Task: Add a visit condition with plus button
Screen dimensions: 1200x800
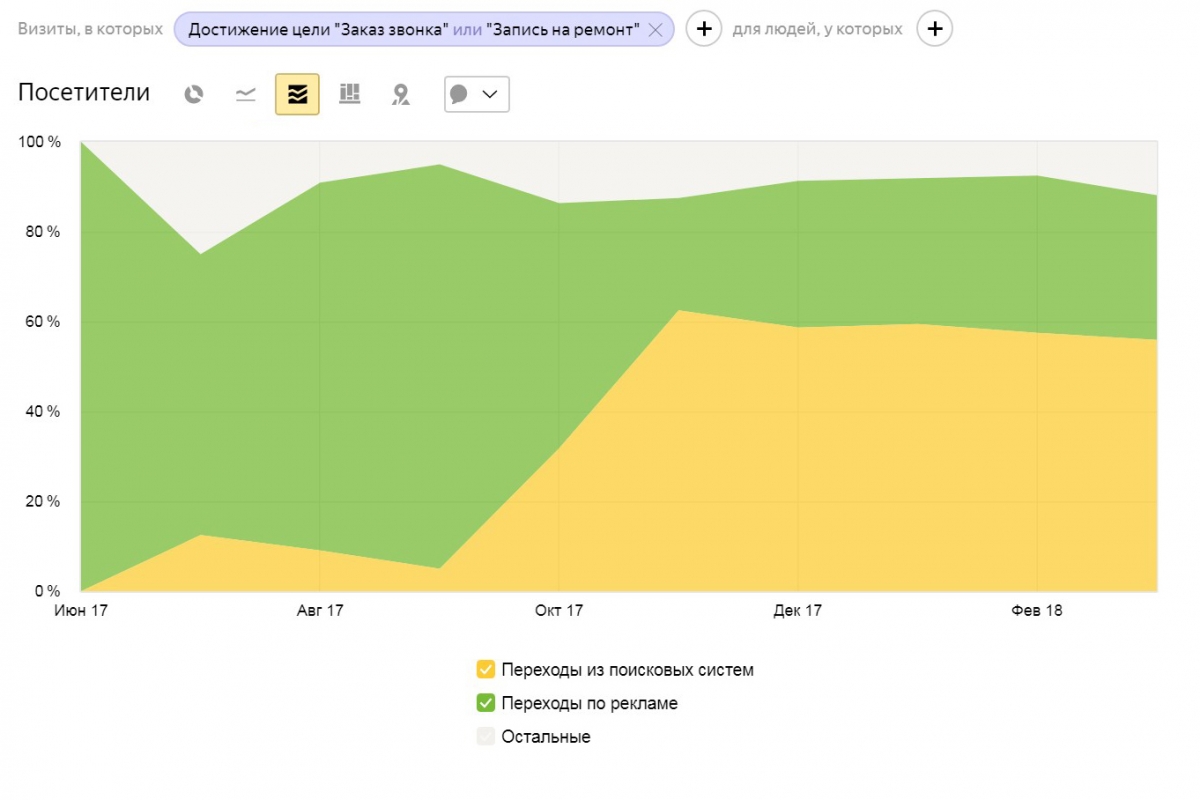Action: coord(704,29)
